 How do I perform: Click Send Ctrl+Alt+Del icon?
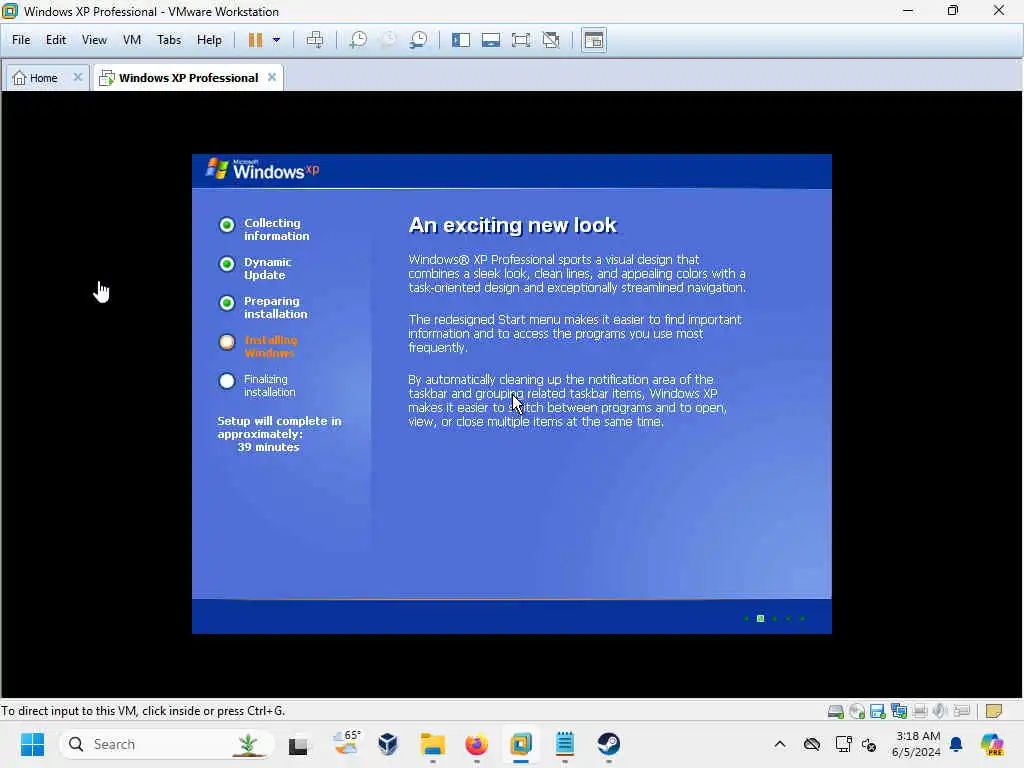[x=315, y=40]
